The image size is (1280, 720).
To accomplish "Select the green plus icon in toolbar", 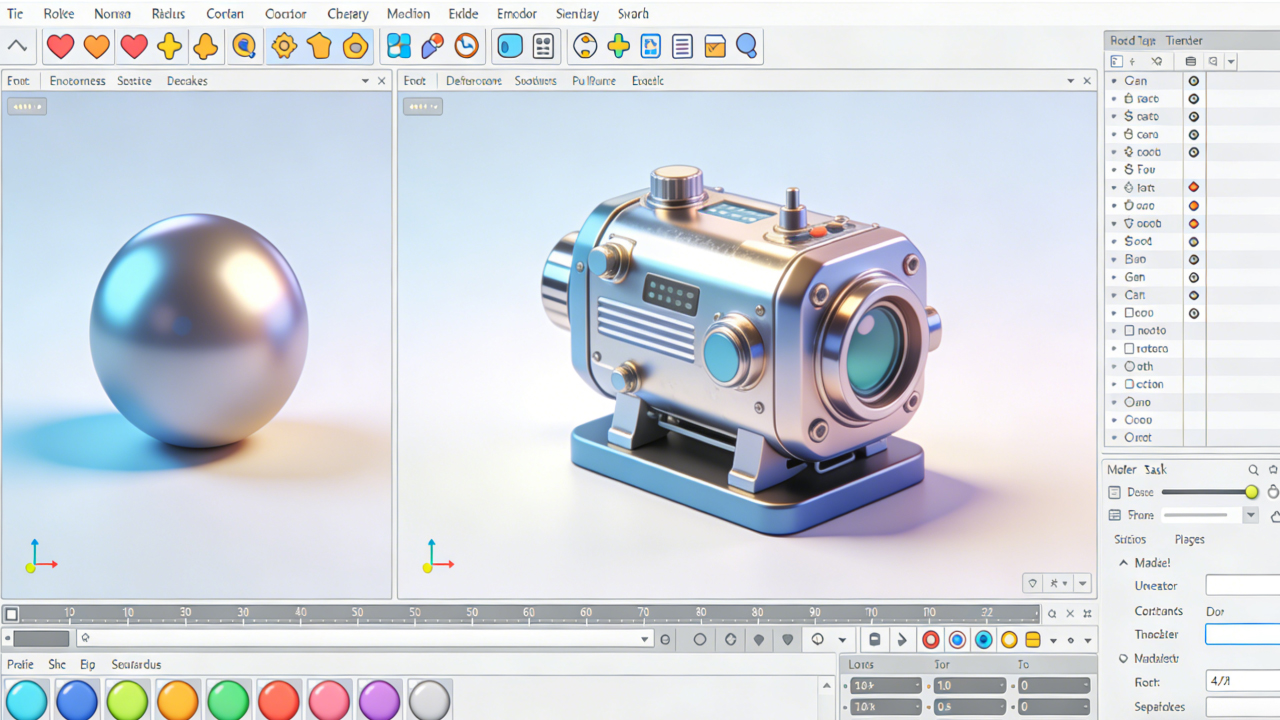I will click(618, 46).
